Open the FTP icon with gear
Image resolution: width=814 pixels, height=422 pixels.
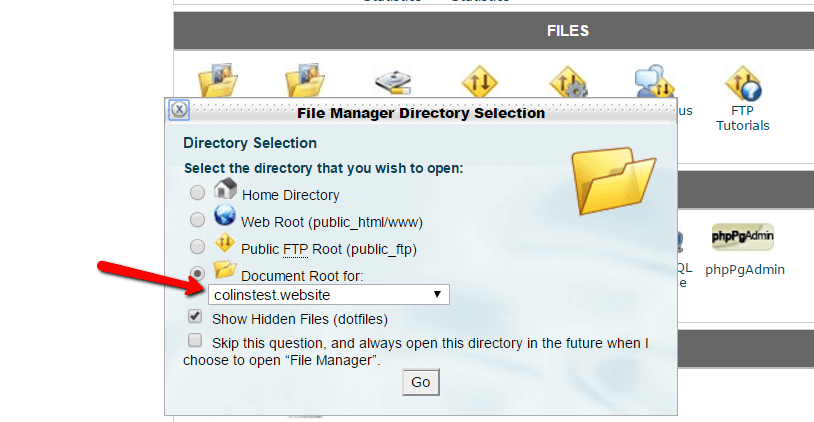tap(568, 82)
